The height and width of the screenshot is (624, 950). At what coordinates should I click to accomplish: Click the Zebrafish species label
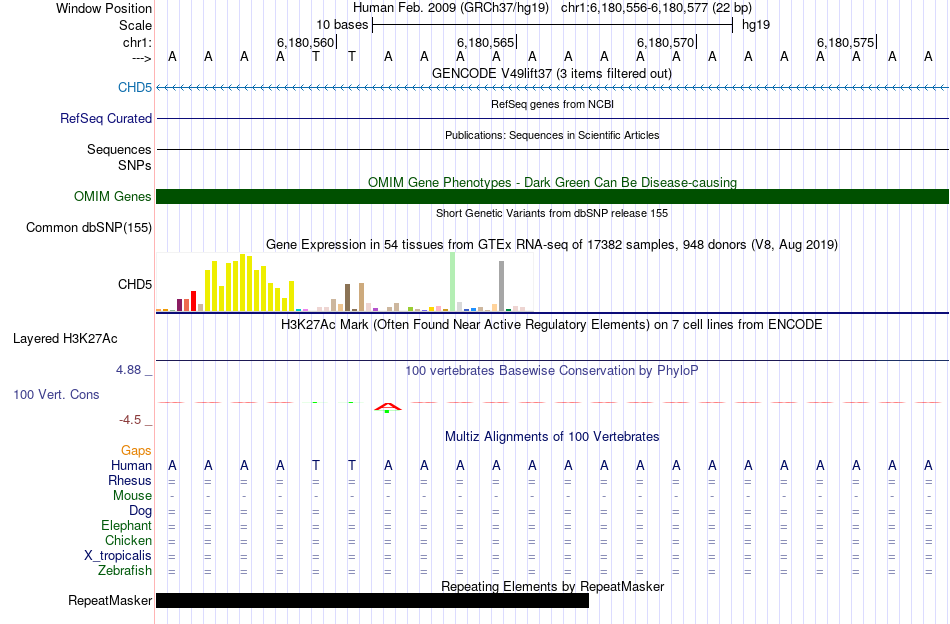(124, 570)
